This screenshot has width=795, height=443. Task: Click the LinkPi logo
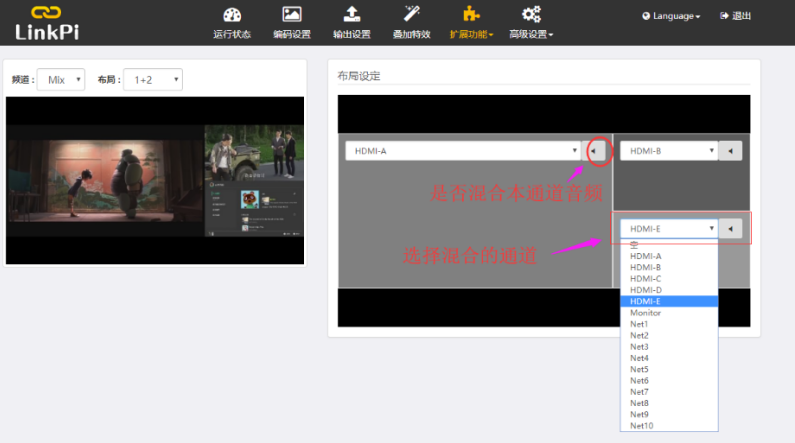[x=47, y=23]
